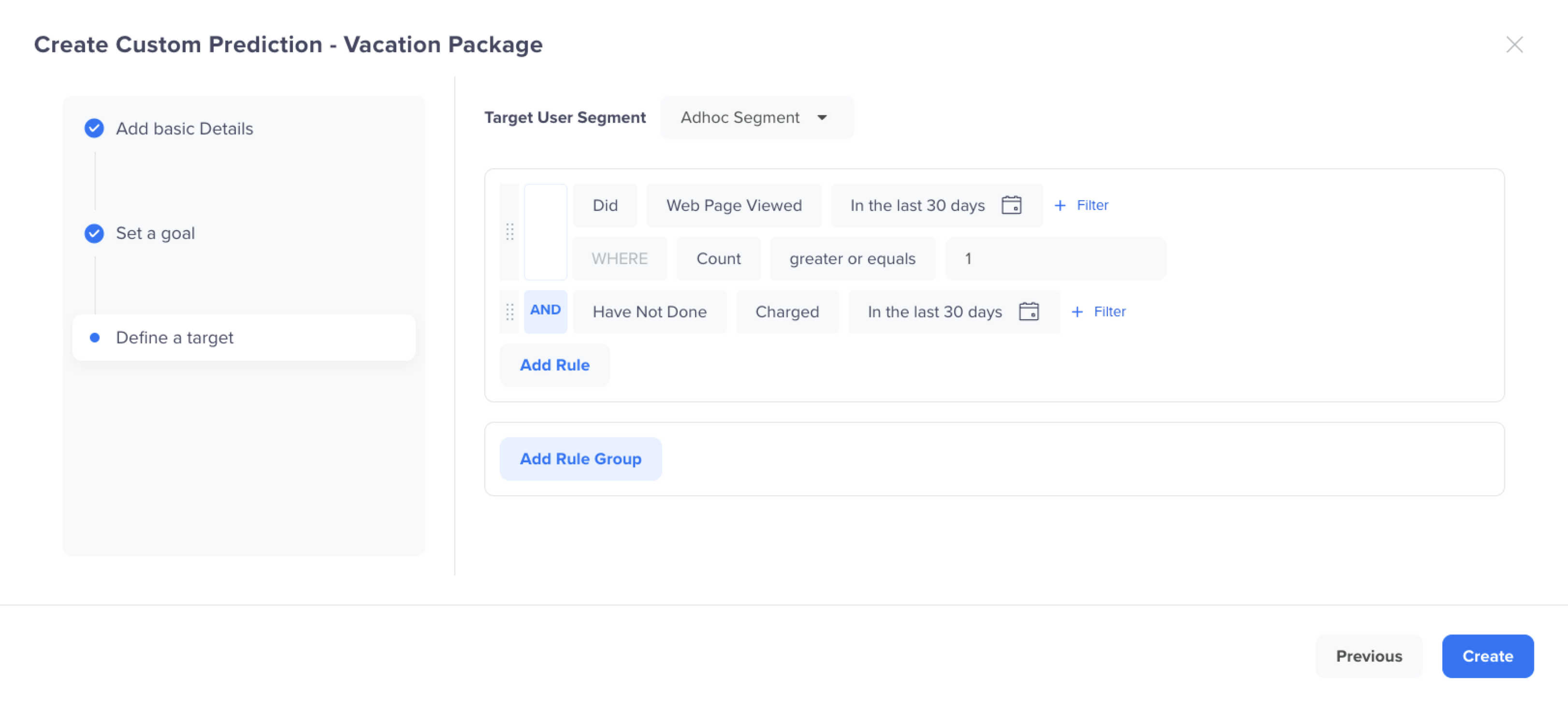The width and height of the screenshot is (1568, 710).
Task: Click plus Filter on Web Page Viewed rule
Action: [x=1081, y=205]
